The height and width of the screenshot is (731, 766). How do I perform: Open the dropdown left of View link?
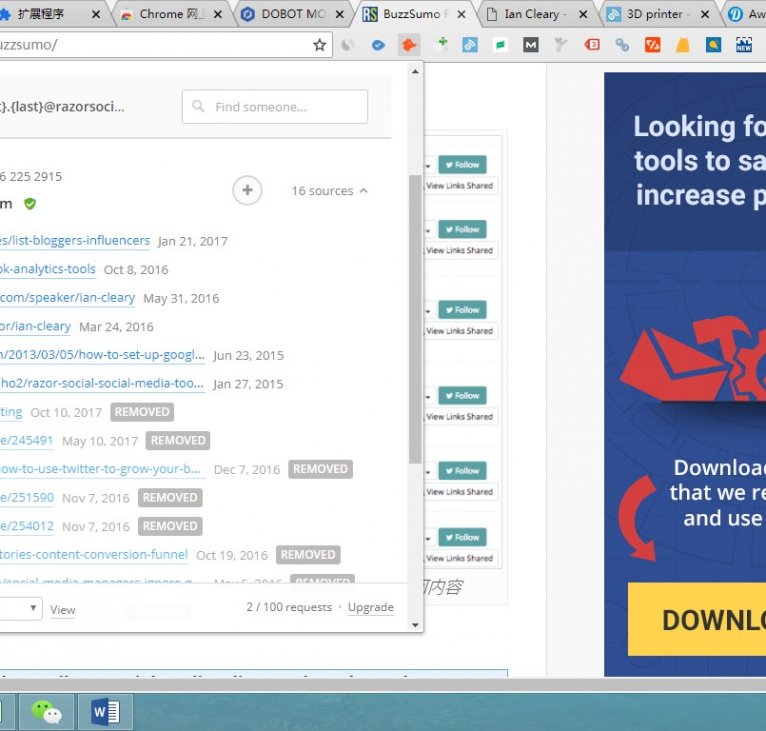[x=20, y=608]
